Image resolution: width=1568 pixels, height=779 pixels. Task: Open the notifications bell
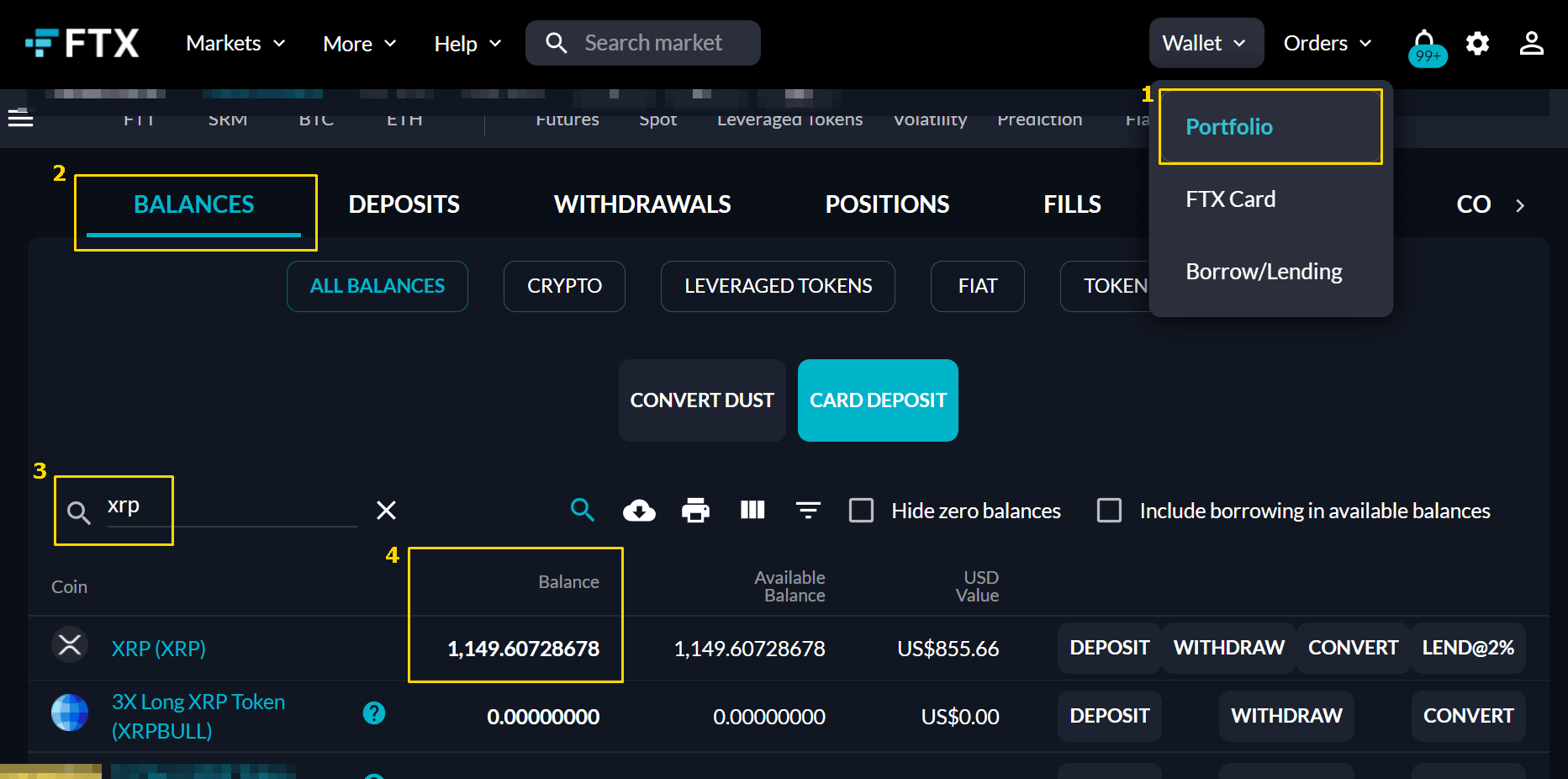1424,42
